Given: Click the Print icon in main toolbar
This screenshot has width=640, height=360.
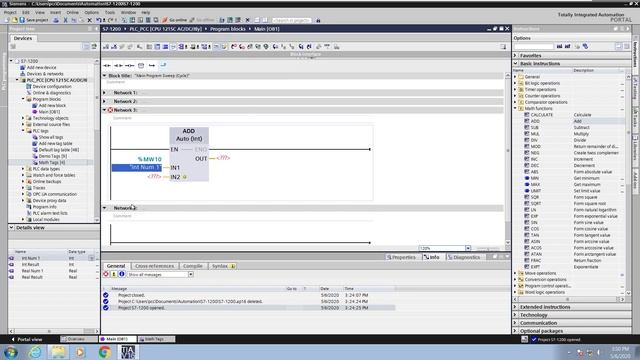Looking at the screenshot, I should tap(56, 20).
